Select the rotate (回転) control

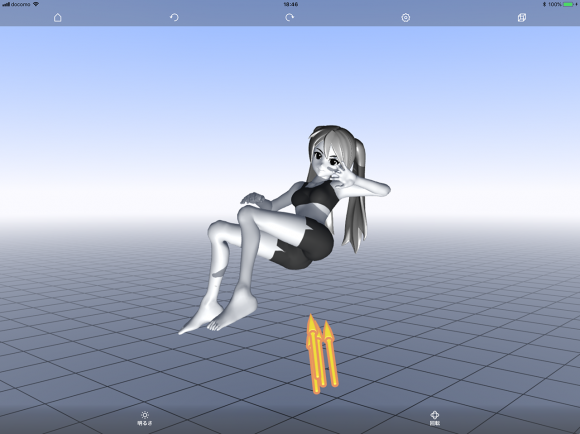[x=435, y=418]
